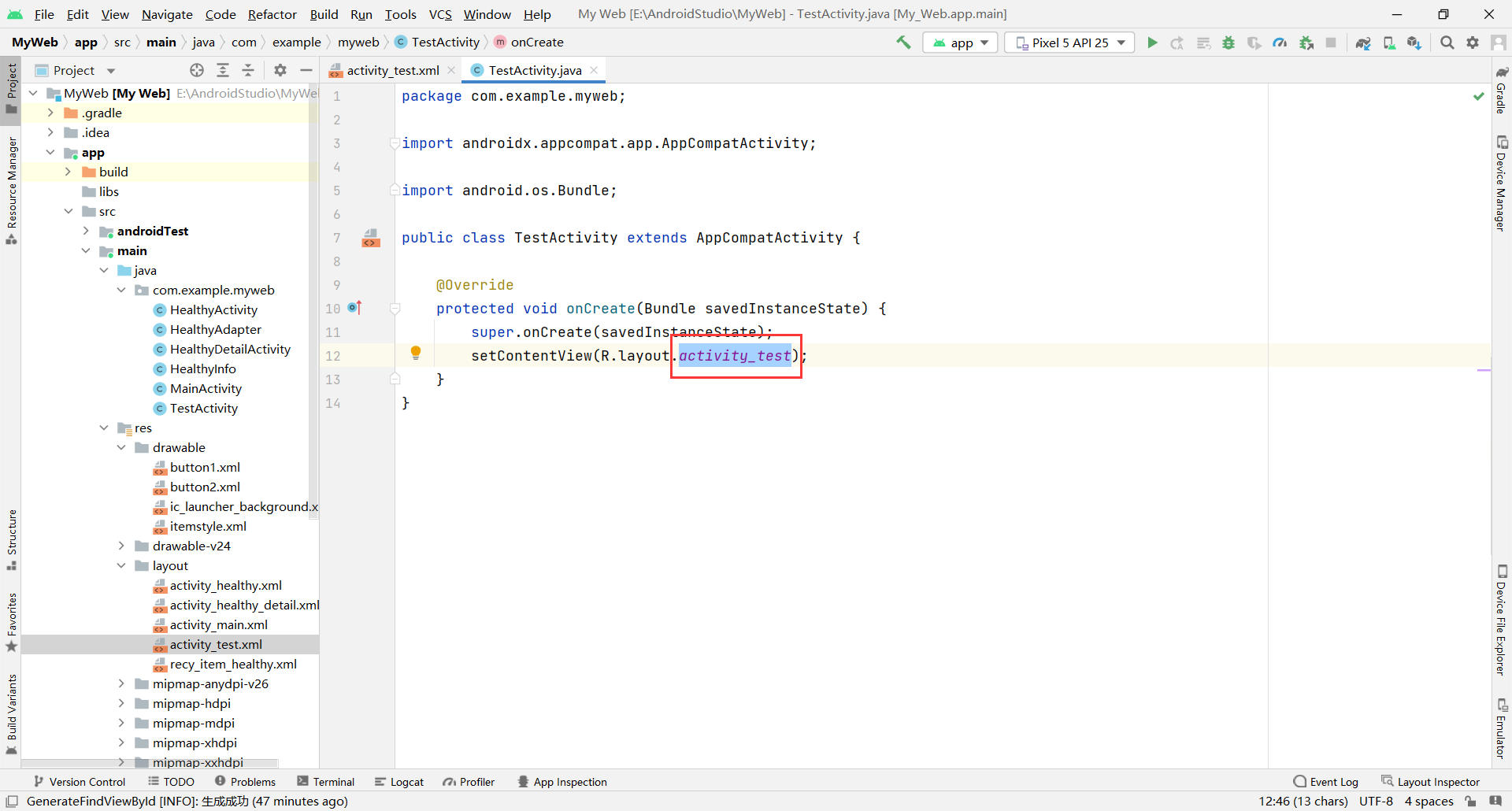This screenshot has width=1512, height=811.
Task: Collapse the res folder
Action: click(103, 428)
